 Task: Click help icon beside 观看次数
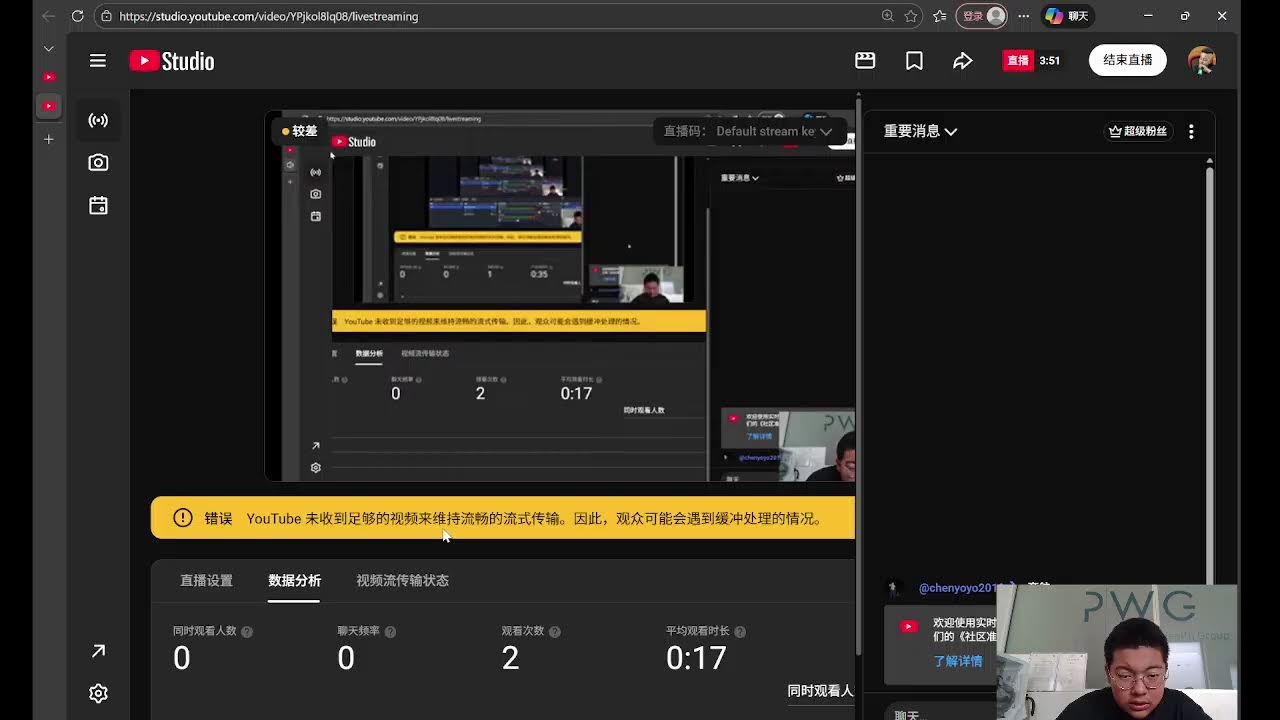(x=554, y=632)
